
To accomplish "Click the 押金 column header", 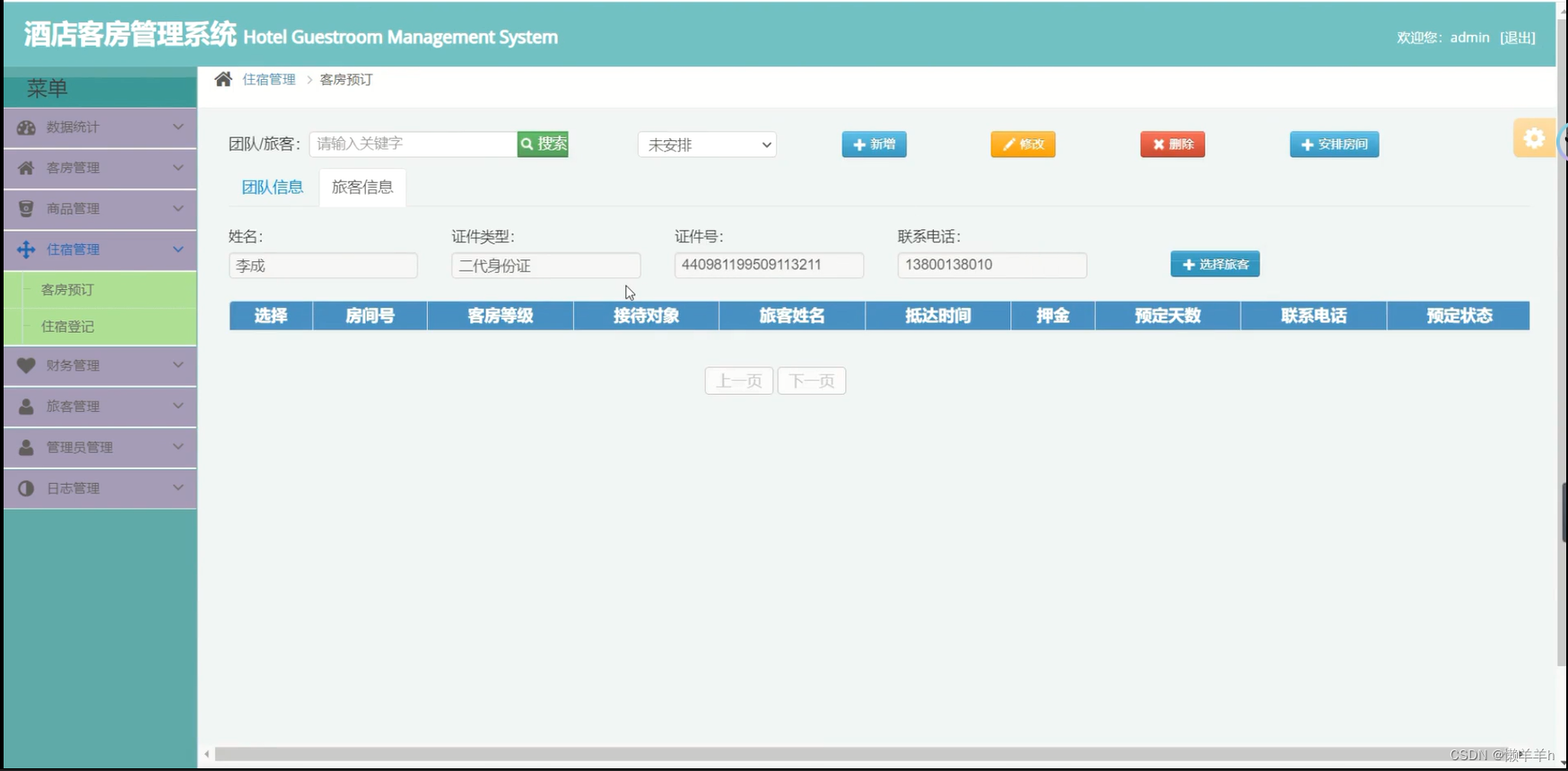I will [1053, 316].
